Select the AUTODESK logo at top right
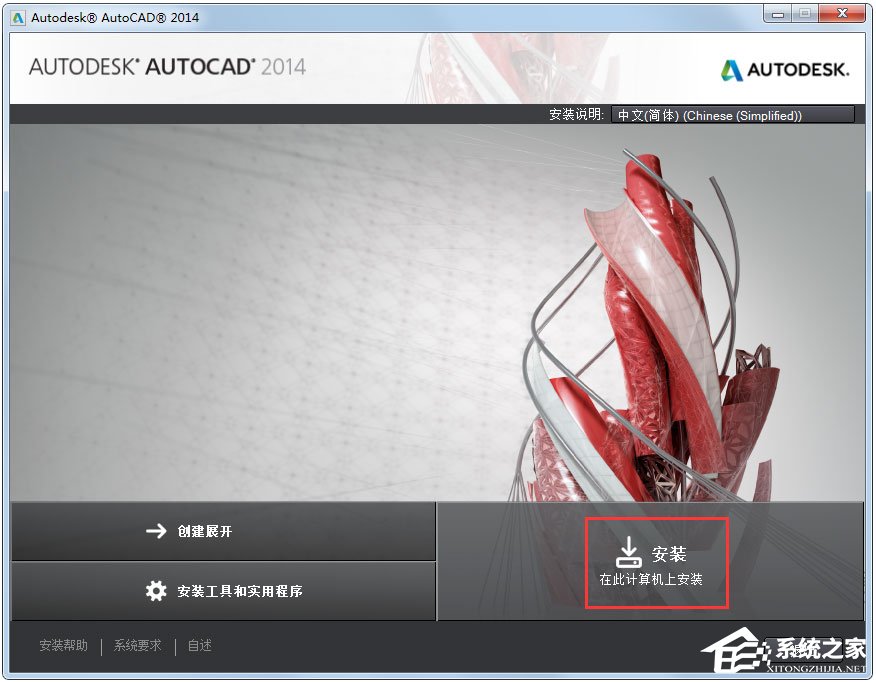 click(x=790, y=70)
